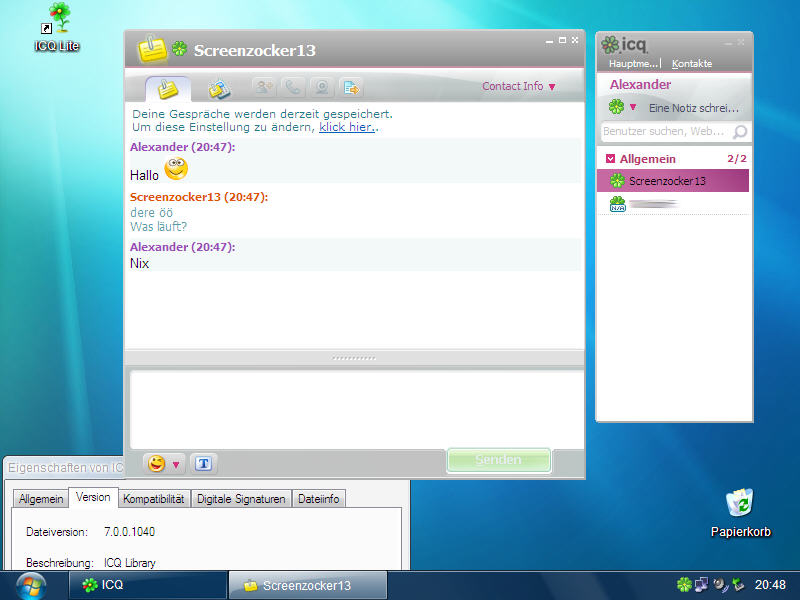Click the 'Alexander (20:47):' header above Hallo
The image size is (800, 600).
182,147
